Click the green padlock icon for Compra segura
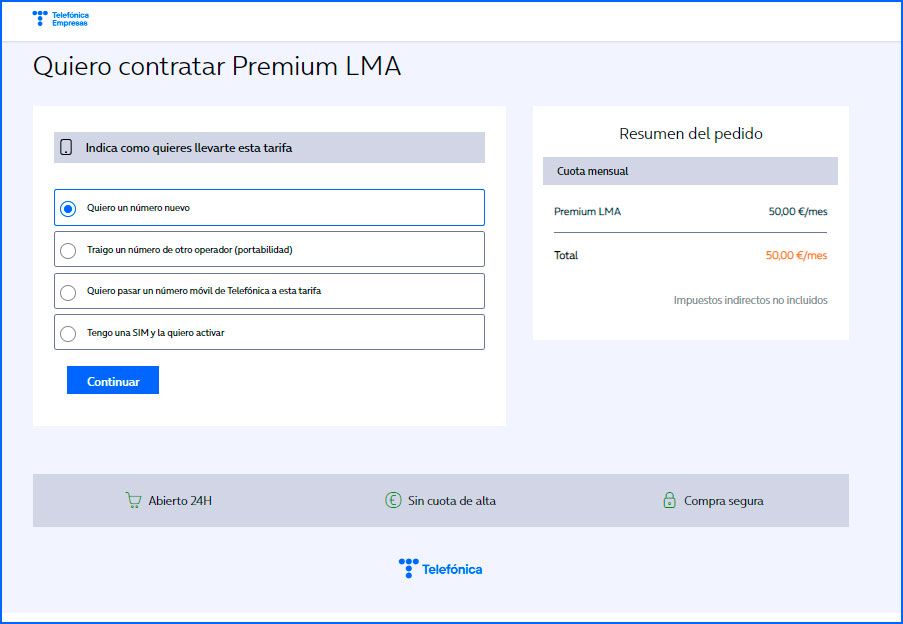This screenshot has width=903, height=624. click(x=668, y=500)
